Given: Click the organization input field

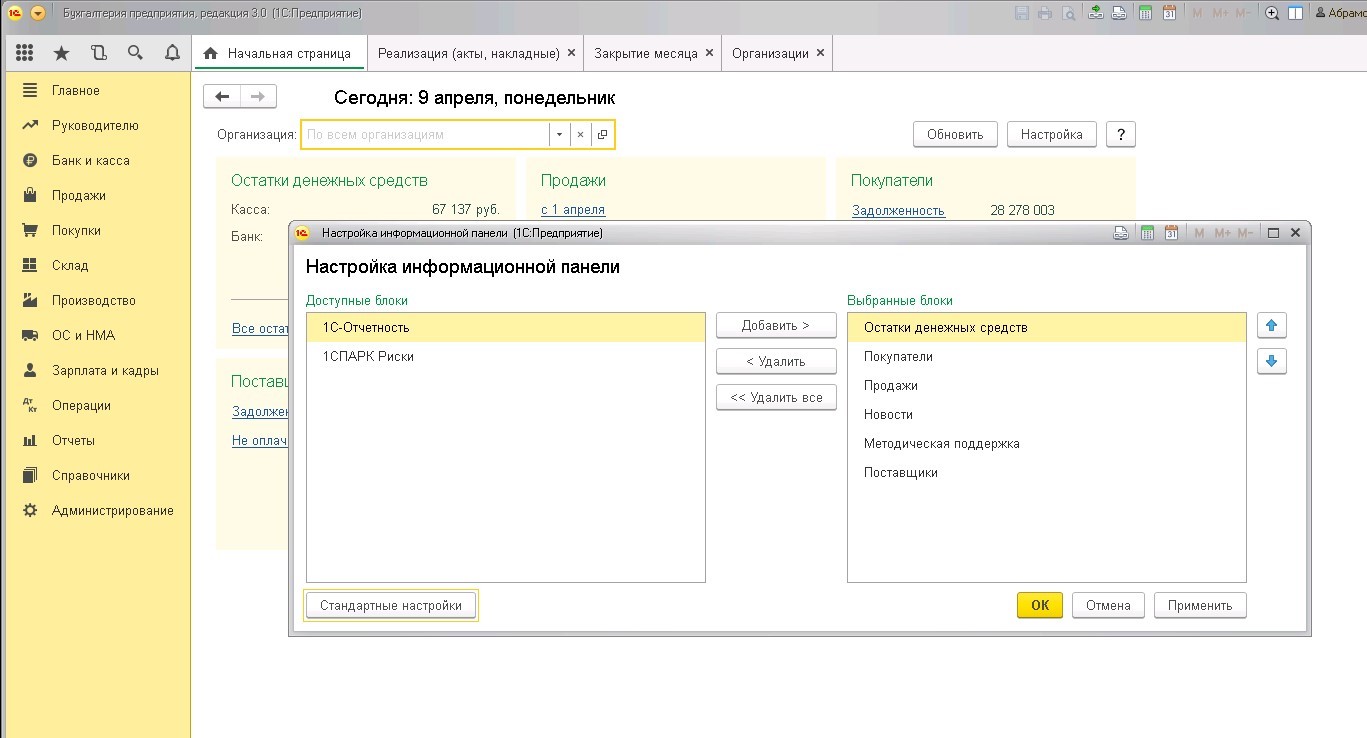Looking at the screenshot, I should coord(425,134).
